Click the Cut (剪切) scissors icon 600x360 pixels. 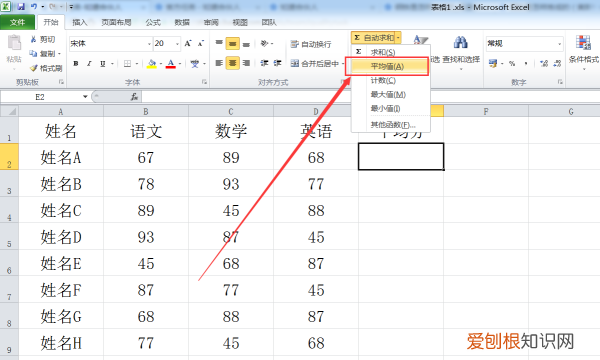pyautogui.click(x=34, y=39)
